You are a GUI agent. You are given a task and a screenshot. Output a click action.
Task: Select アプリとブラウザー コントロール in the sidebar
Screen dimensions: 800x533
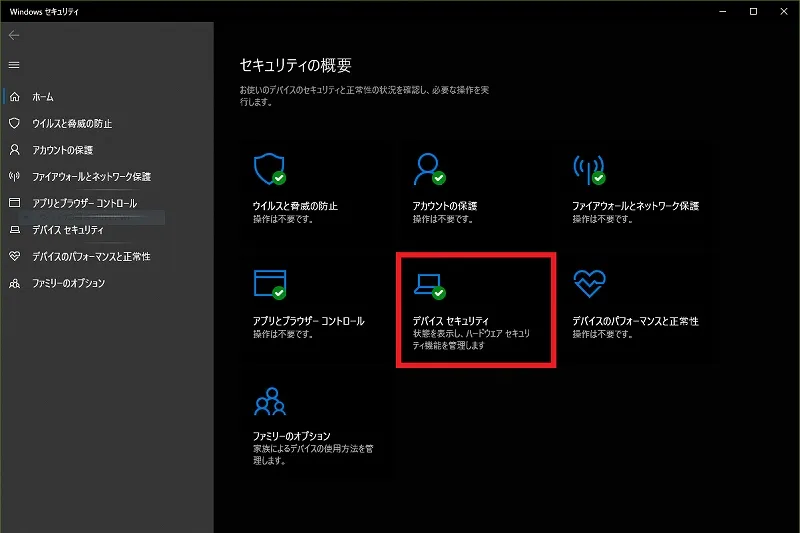85,203
